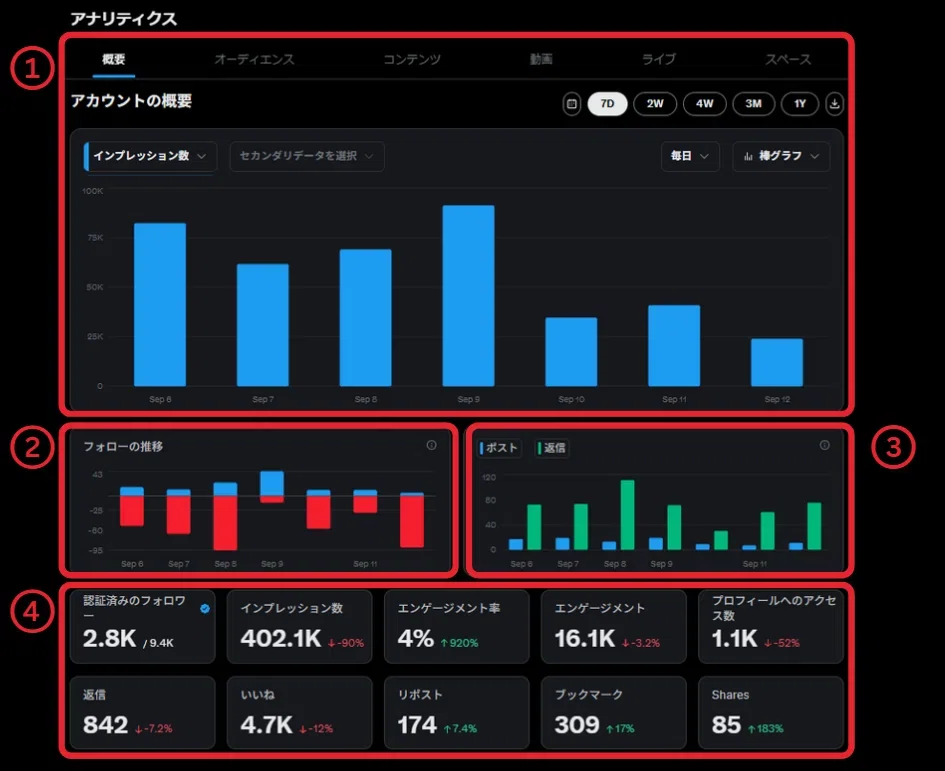This screenshot has height=771, width=945.
Task: Click info icon on ポスト/返信 chart
Action: tap(824, 445)
